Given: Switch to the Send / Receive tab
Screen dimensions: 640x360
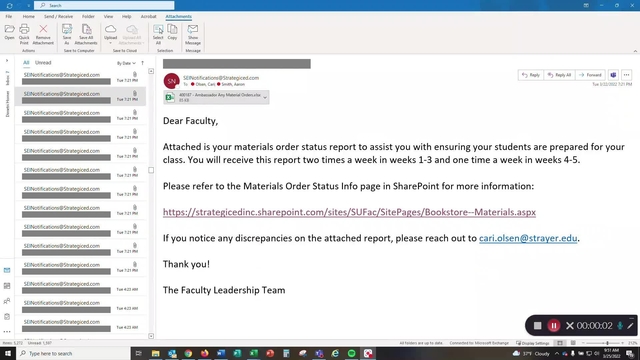Looking at the screenshot, I should (58, 16).
